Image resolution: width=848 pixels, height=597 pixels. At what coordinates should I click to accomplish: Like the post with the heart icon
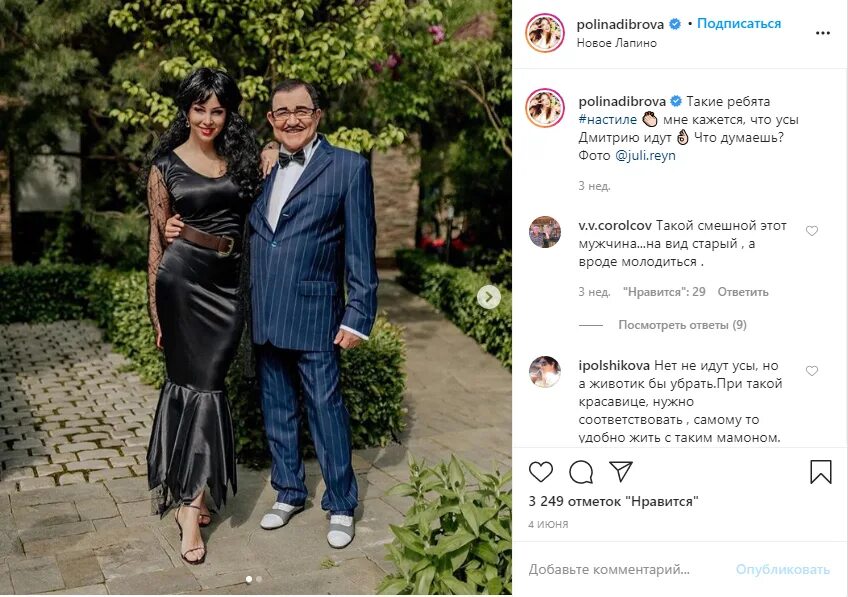click(x=540, y=472)
